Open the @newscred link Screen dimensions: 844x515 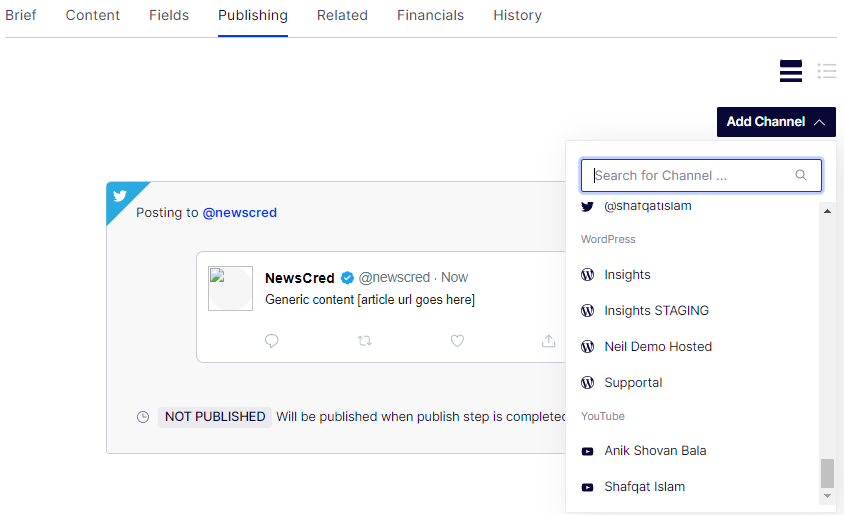[x=240, y=213]
